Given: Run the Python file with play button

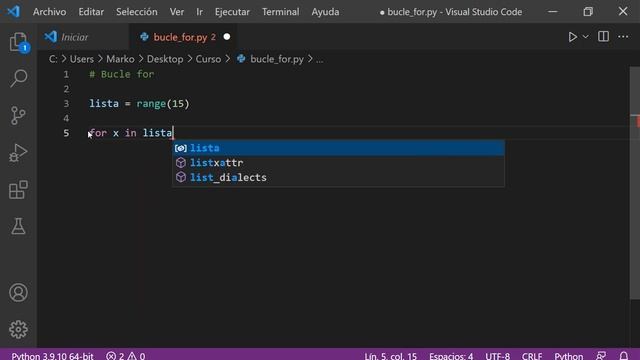Looking at the screenshot, I should point(573,37).
